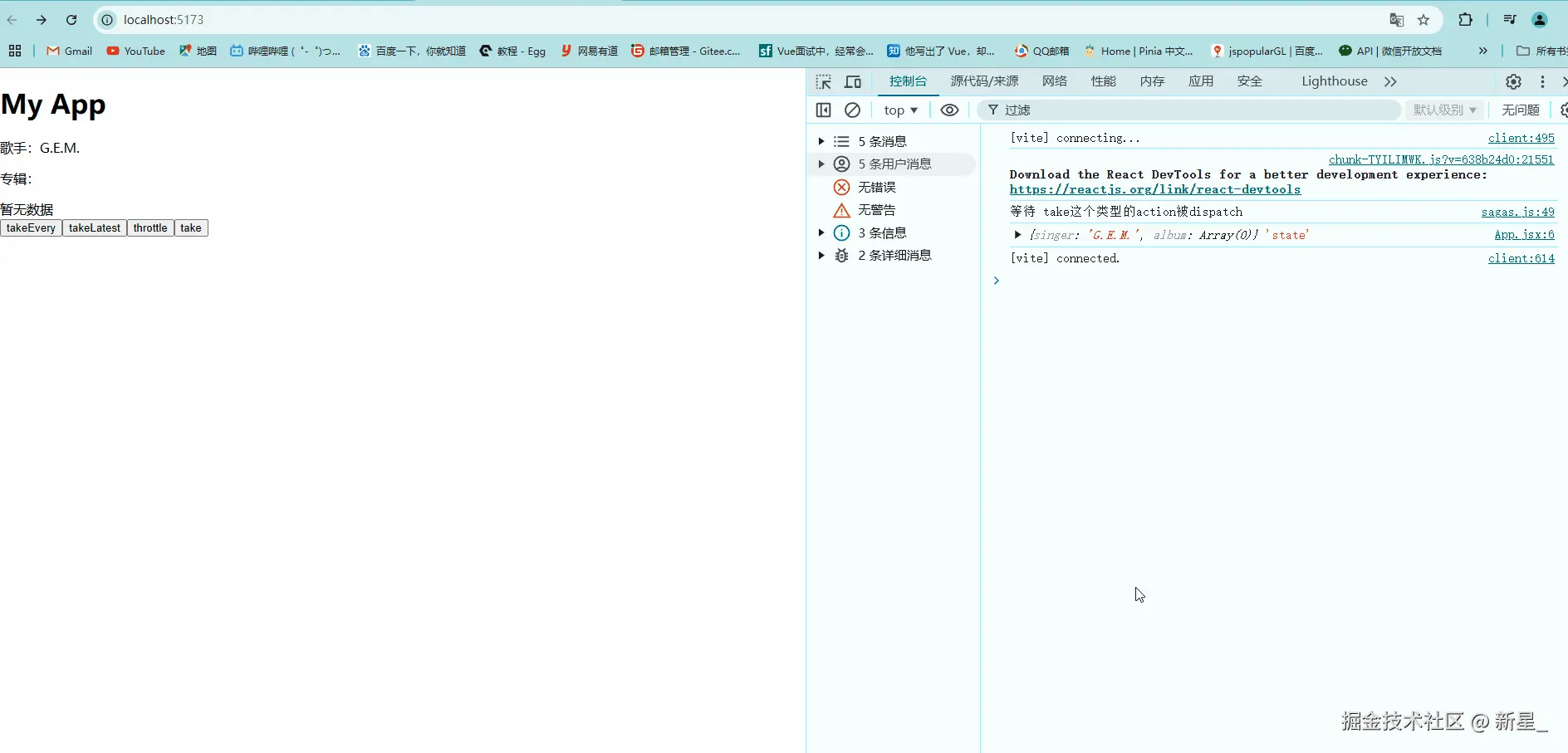Activate the inspect element picker icon

[x=823, y=81]
